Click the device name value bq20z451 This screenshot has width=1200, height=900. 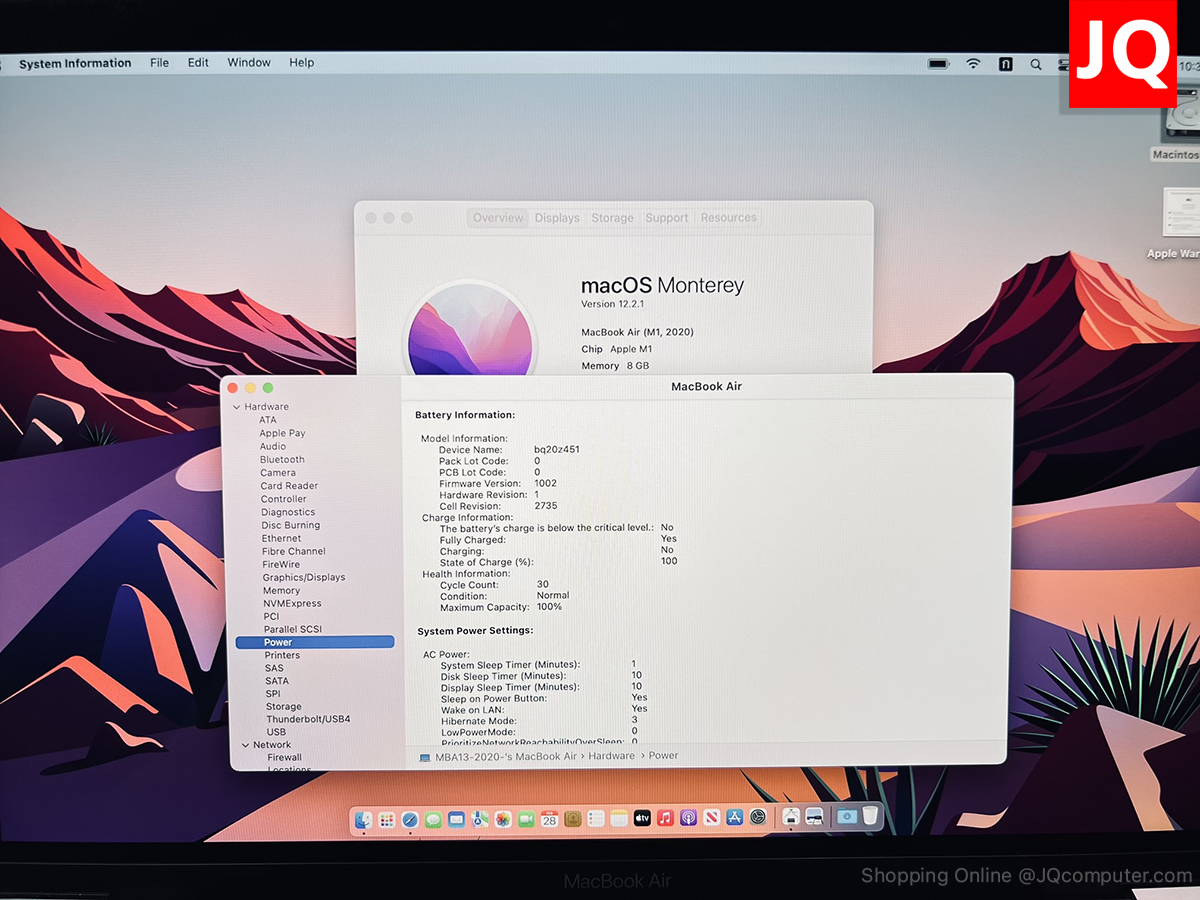[x=557, y=450]
